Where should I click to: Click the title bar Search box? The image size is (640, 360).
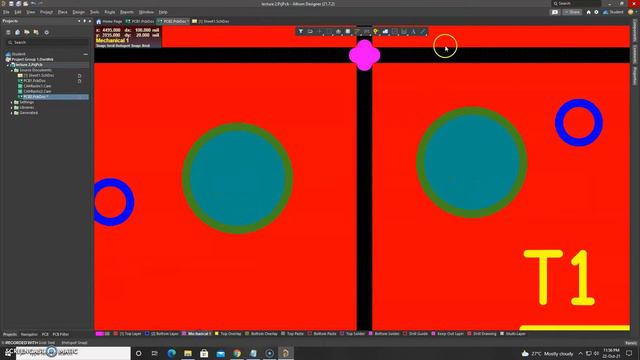point(576,4)
